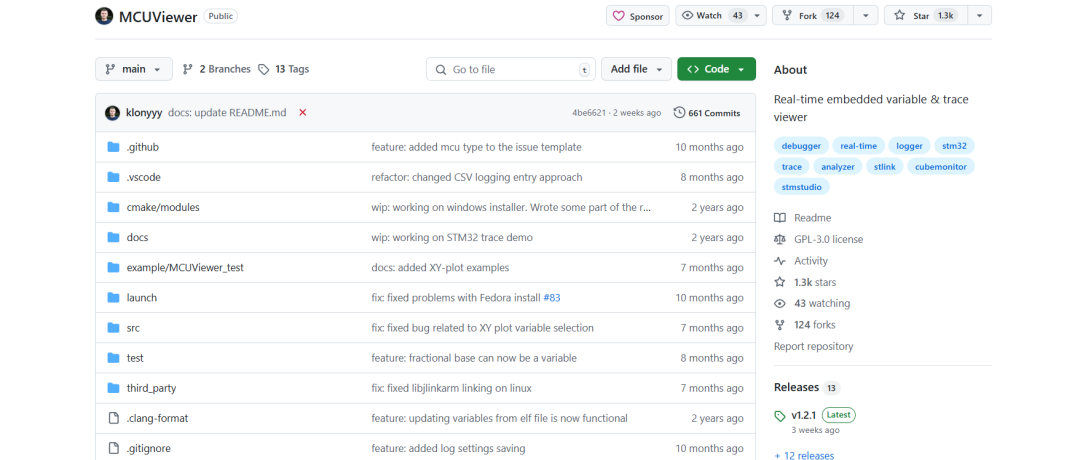Select the stm32 topic tag

coord(954,145)
